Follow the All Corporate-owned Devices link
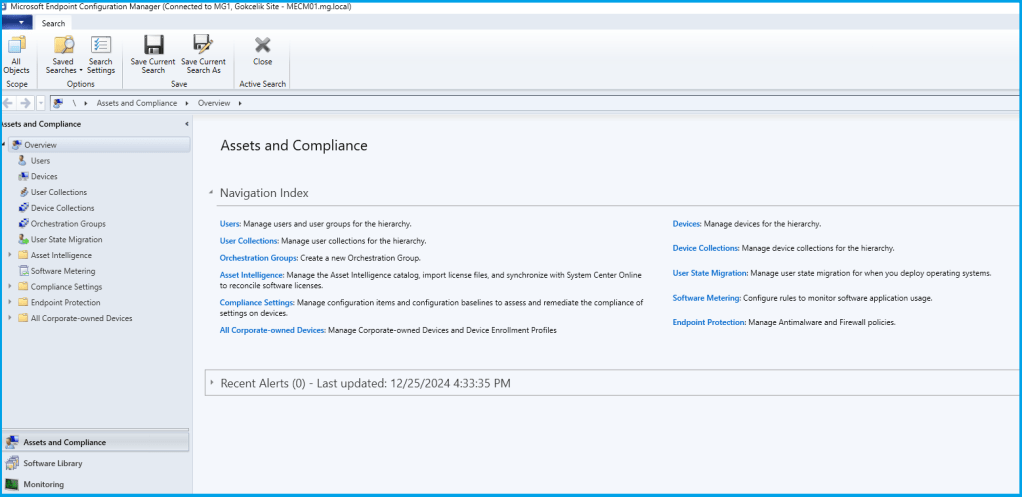 [x=272, y=329]
